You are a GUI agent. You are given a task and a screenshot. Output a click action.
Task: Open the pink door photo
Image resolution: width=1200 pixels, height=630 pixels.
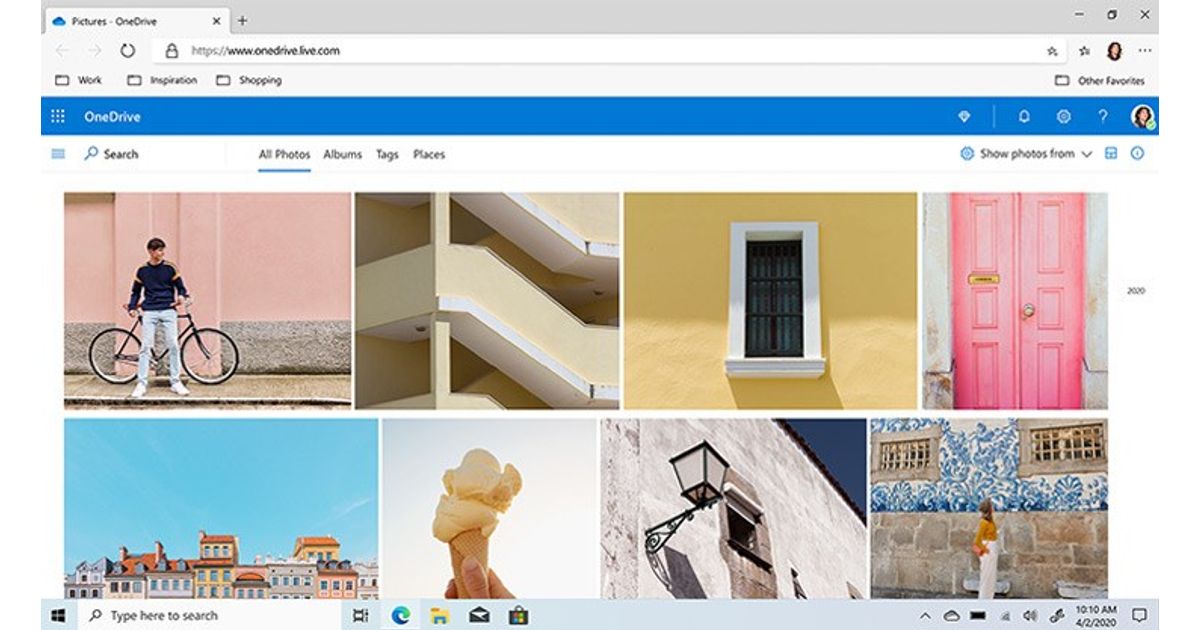tap(1014, 301)
